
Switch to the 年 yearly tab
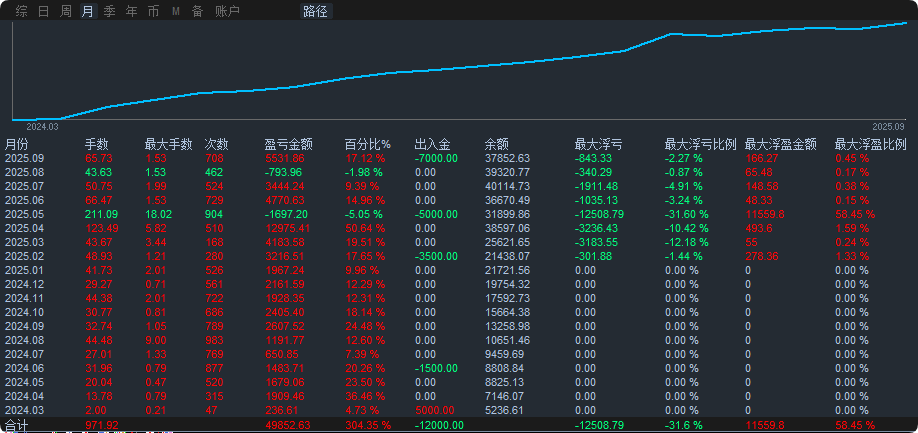click(x=132, y=11)
